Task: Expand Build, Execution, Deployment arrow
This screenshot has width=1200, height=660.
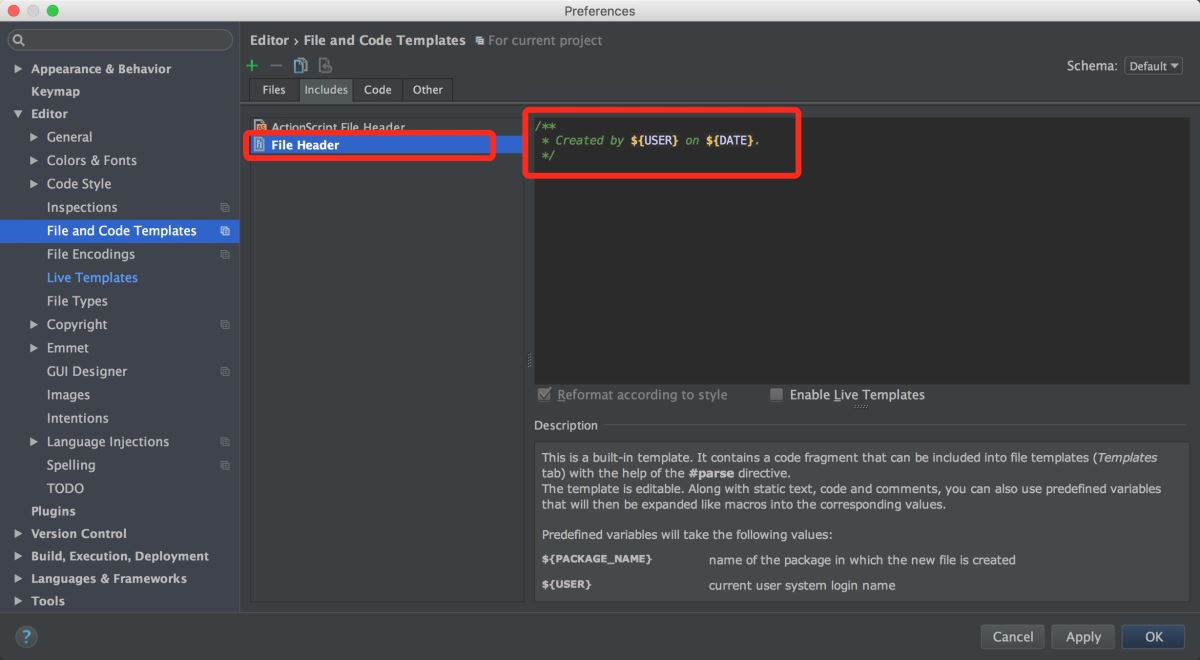Action: pos(18,556)
